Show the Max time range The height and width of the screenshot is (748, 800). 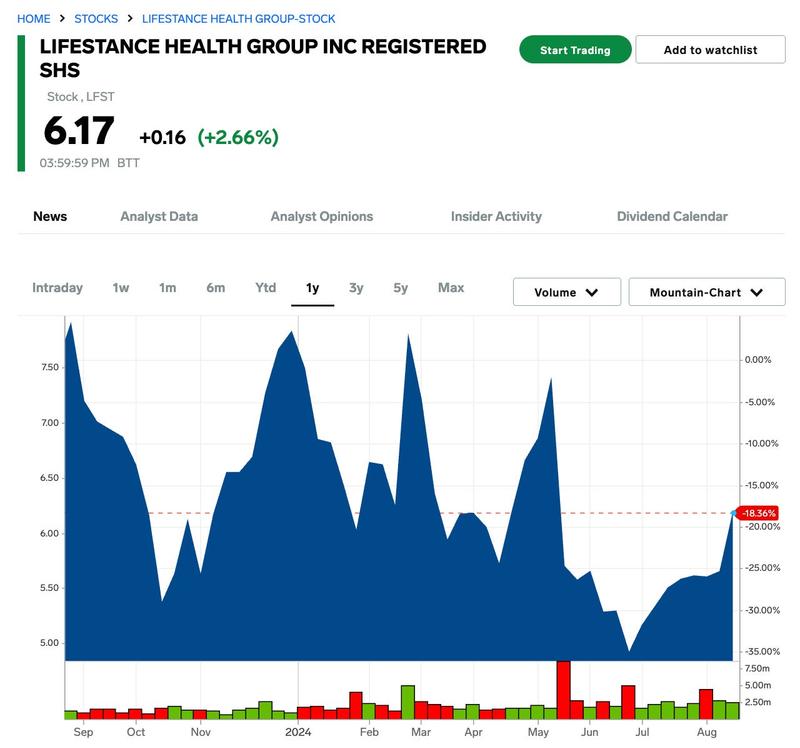(451, 288)
